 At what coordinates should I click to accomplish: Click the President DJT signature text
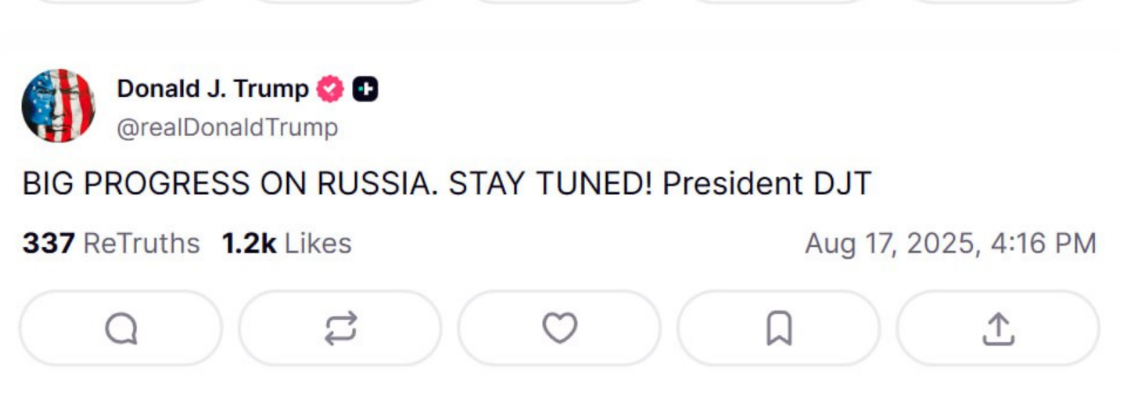[x=767, y=184]
